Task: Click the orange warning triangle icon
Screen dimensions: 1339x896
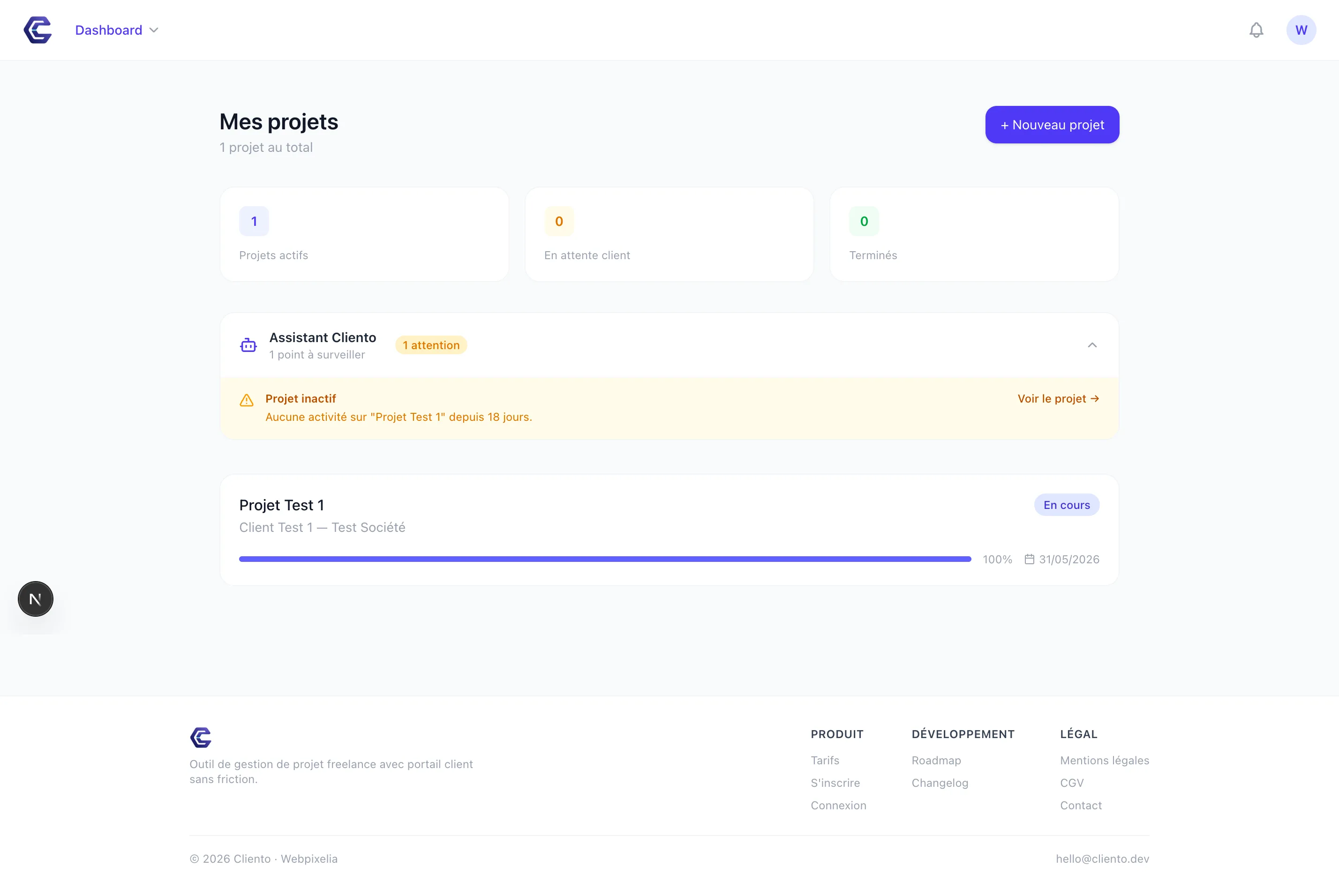Action: 247,400
